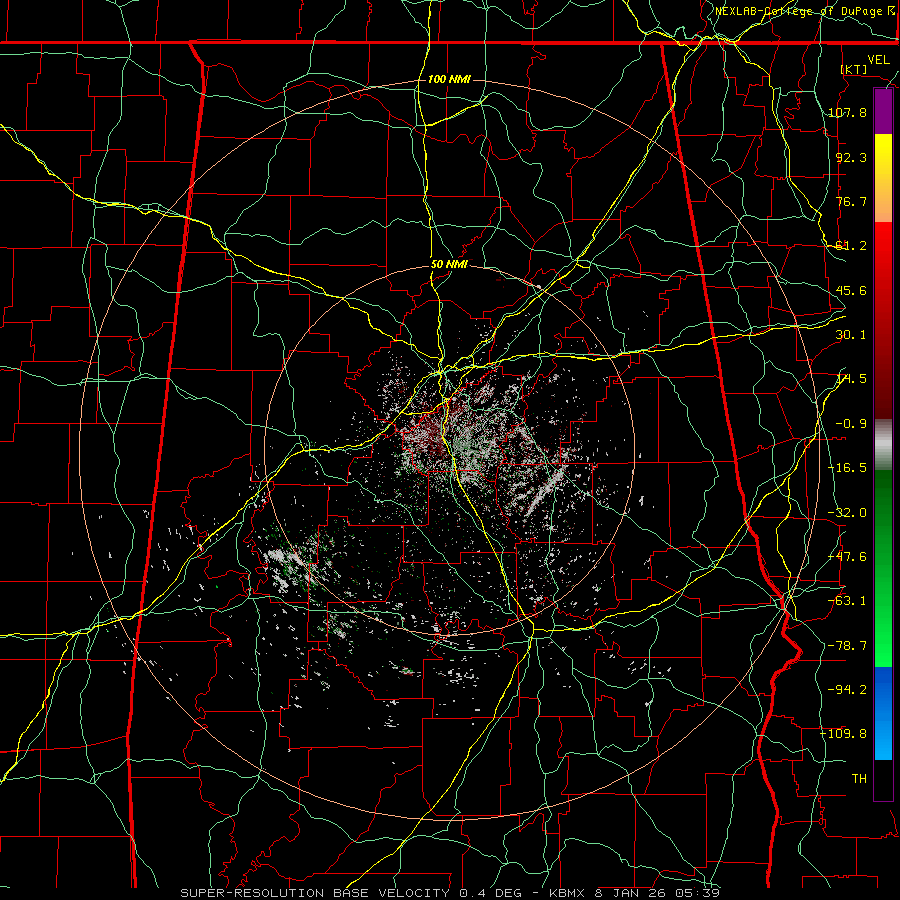Click the -78.7 scale value

[x=848, y=646]
